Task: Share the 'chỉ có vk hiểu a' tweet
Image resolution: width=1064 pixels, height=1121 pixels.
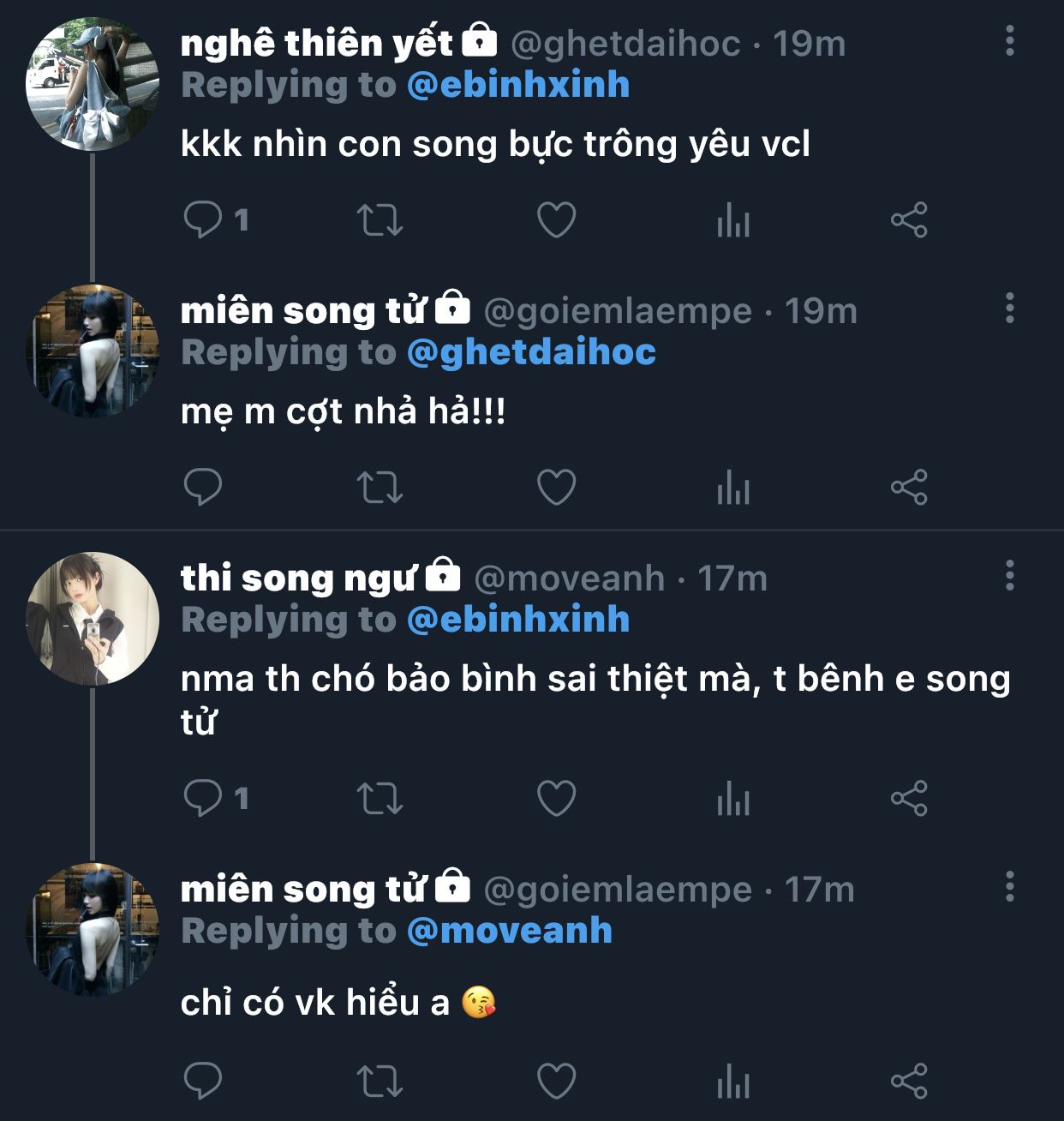Action: [909, 1081]
